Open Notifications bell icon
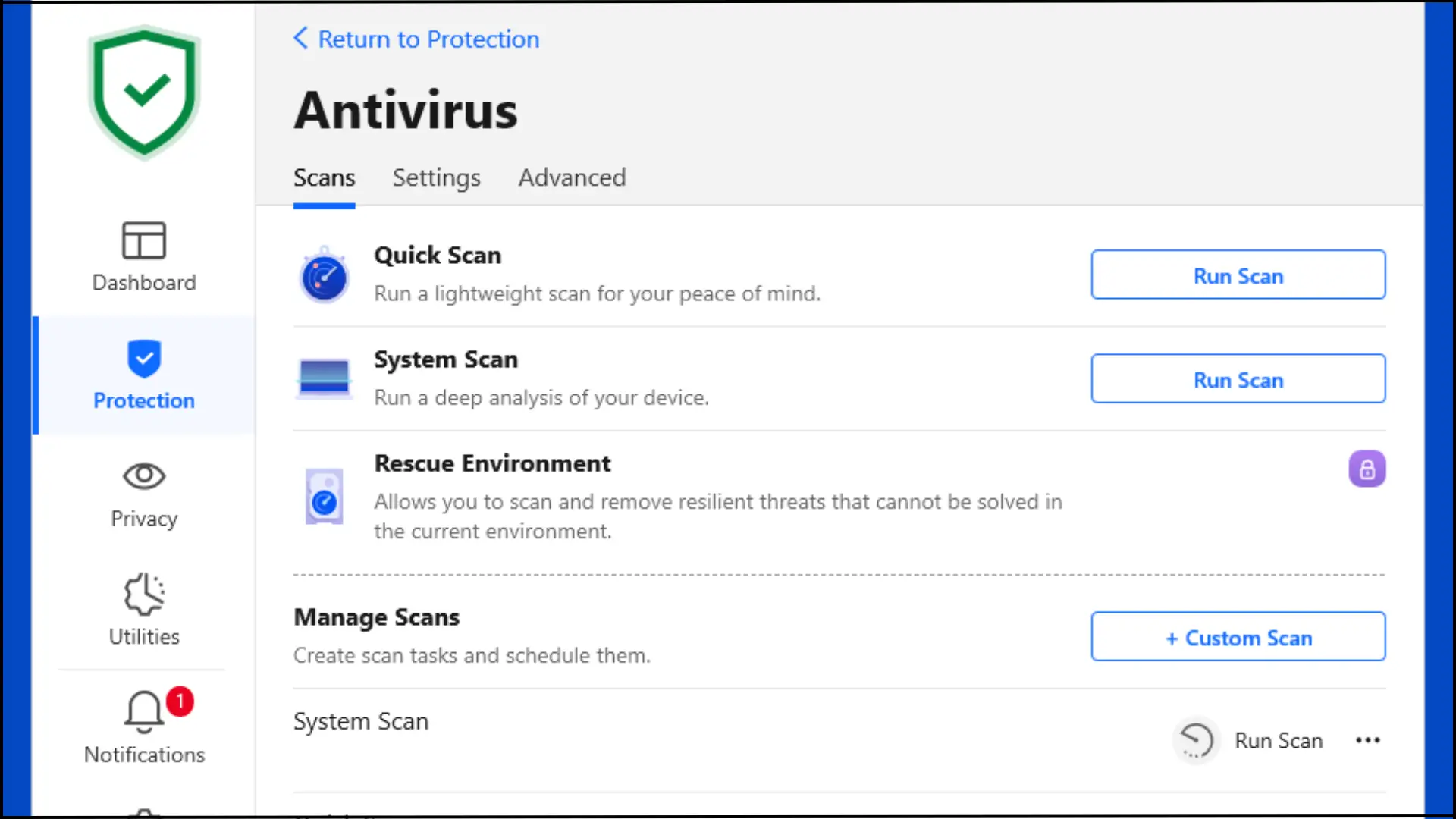 click(x=143, y=712)
